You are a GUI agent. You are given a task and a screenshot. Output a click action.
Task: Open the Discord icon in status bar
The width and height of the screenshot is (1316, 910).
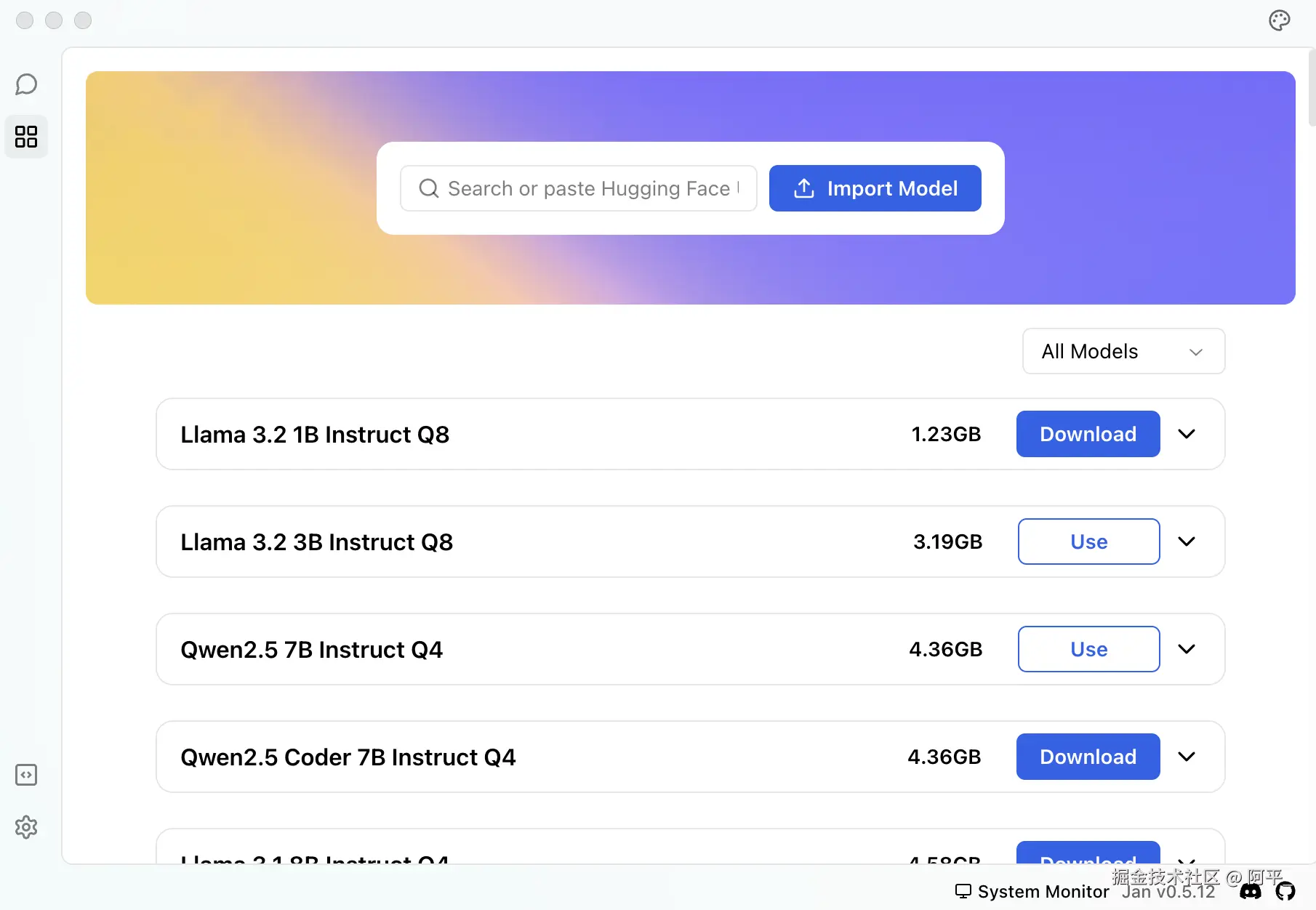[1251, 891]
